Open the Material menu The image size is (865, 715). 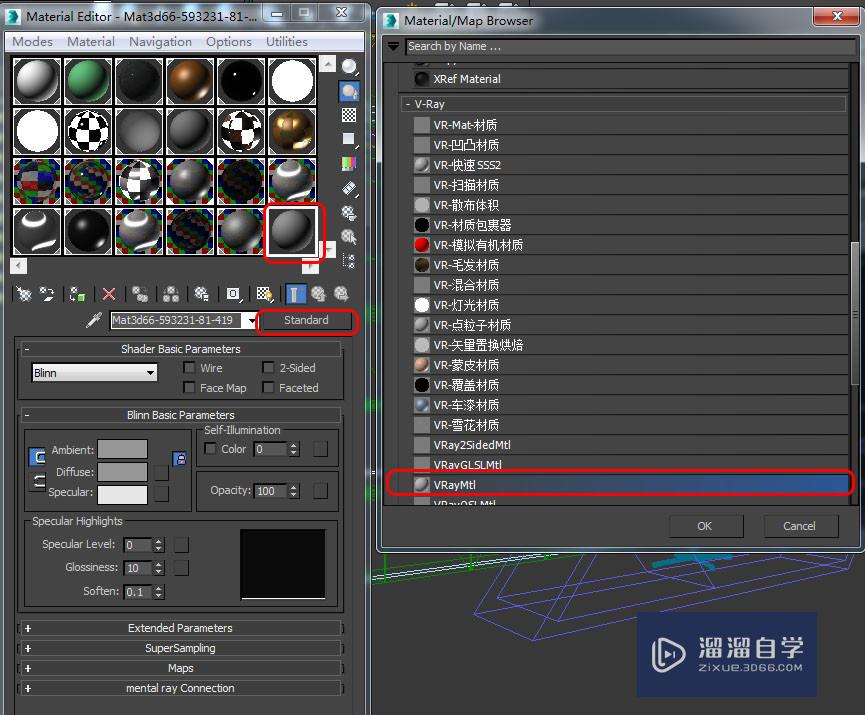[91, 42]
